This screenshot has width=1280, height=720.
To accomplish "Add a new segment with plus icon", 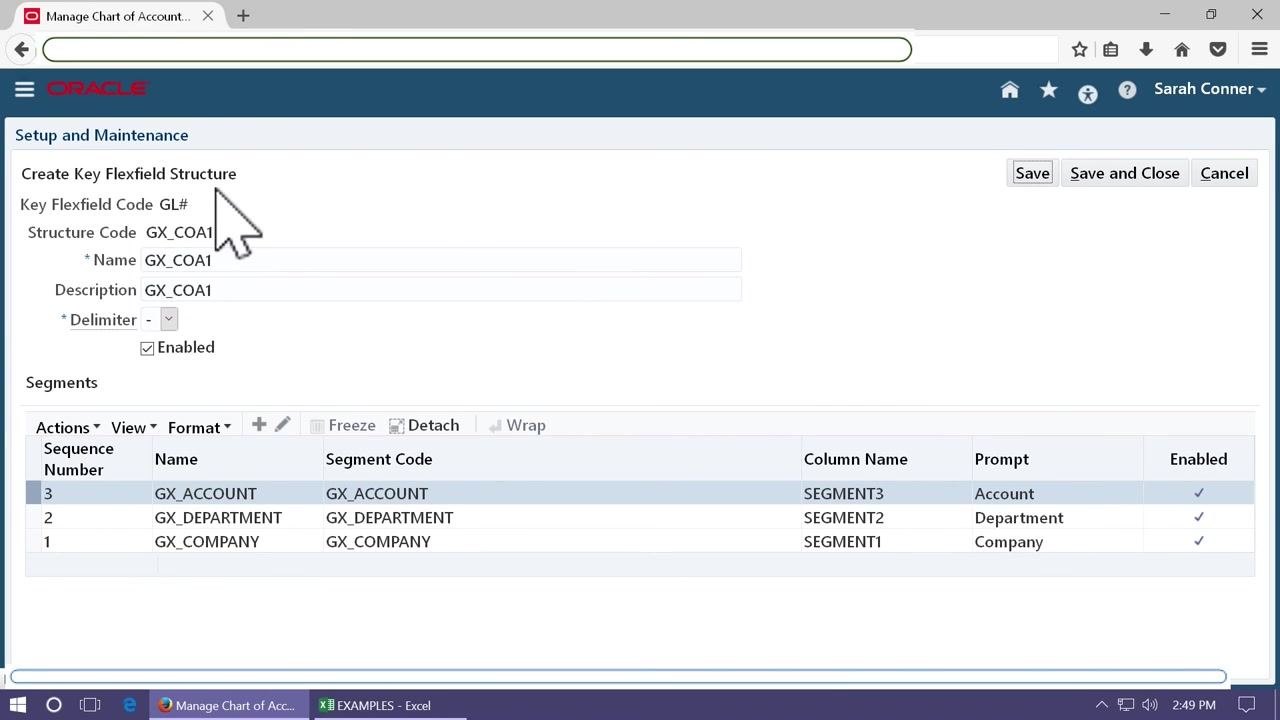I will coord(259,425).
